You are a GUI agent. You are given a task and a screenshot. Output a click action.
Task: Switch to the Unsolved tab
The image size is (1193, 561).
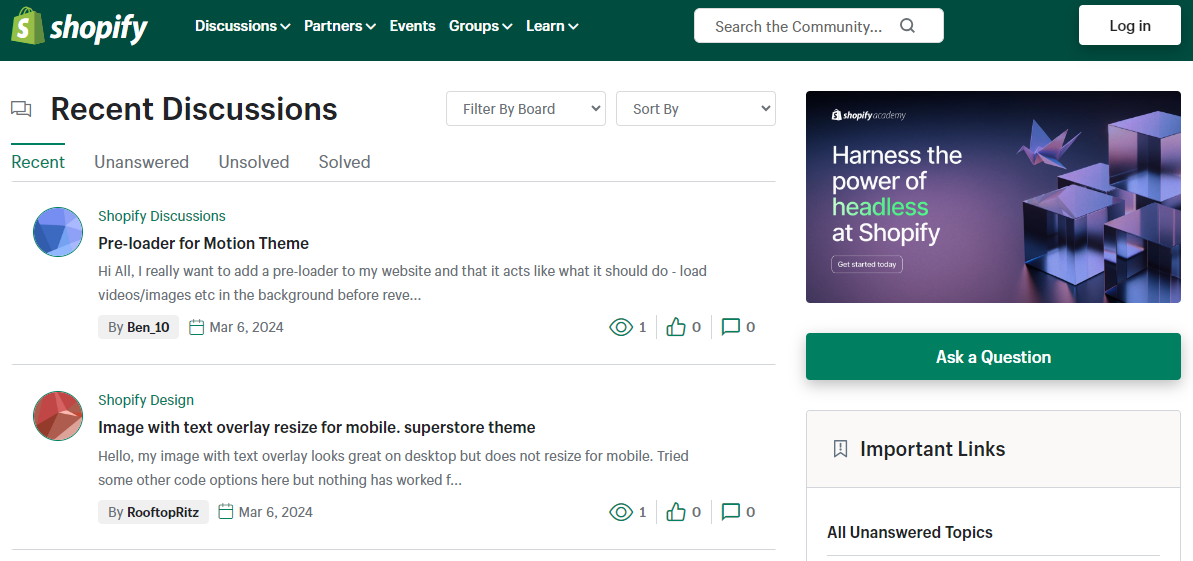click(x=254, y=162)
